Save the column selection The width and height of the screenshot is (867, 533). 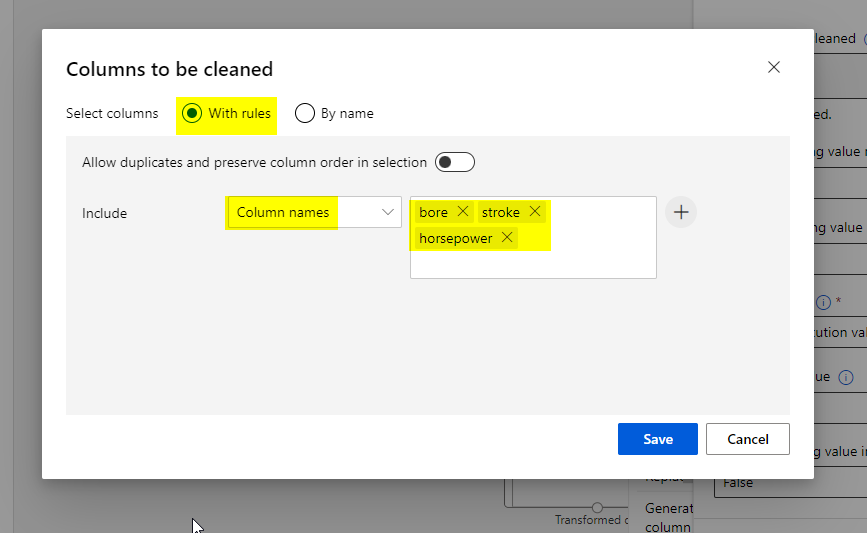pyautogui.click(x=657, y=439)
